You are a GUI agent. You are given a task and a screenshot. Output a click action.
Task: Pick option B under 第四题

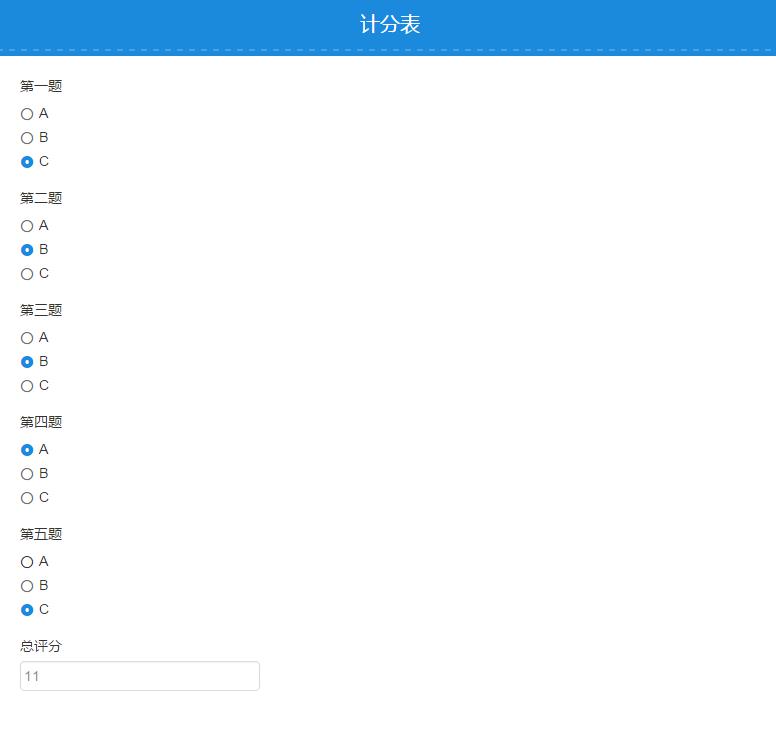tap(27, 474)
